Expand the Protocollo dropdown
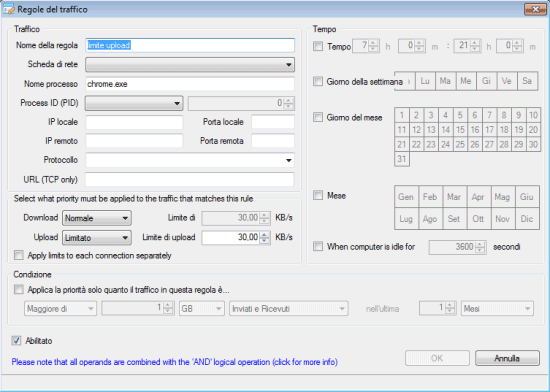Image resolution: width=550 pixels, height=392 pixels. point(190,160)
